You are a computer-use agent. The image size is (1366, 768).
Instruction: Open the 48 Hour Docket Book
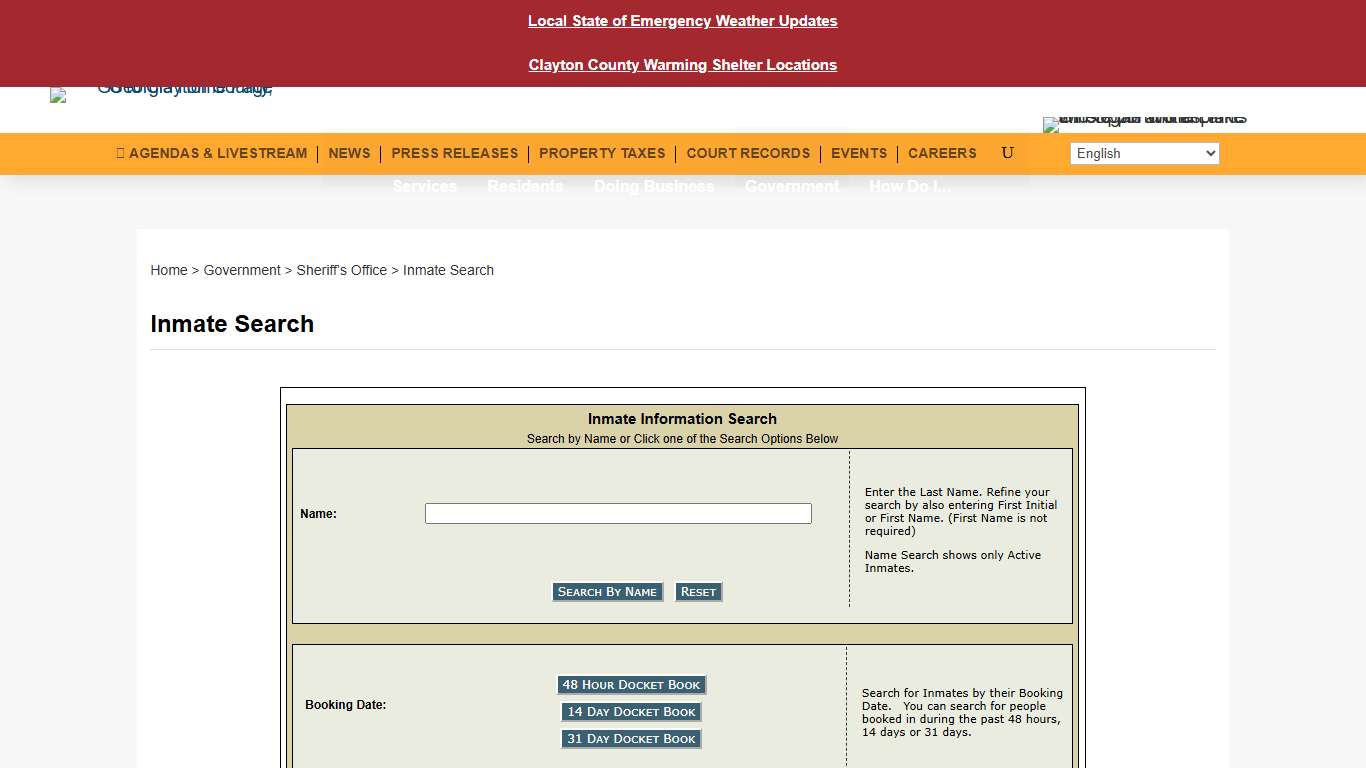point(631,684)
